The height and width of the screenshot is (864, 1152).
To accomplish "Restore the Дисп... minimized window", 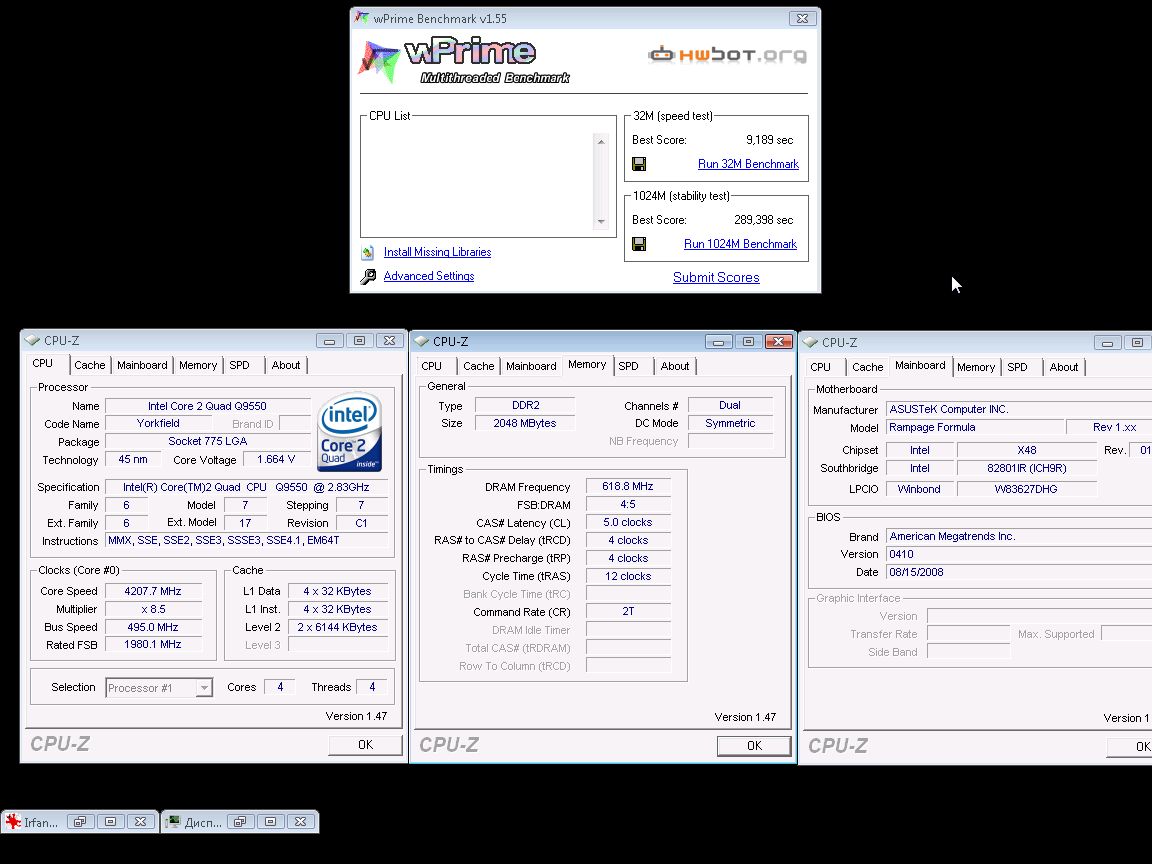I will point(240,821).
